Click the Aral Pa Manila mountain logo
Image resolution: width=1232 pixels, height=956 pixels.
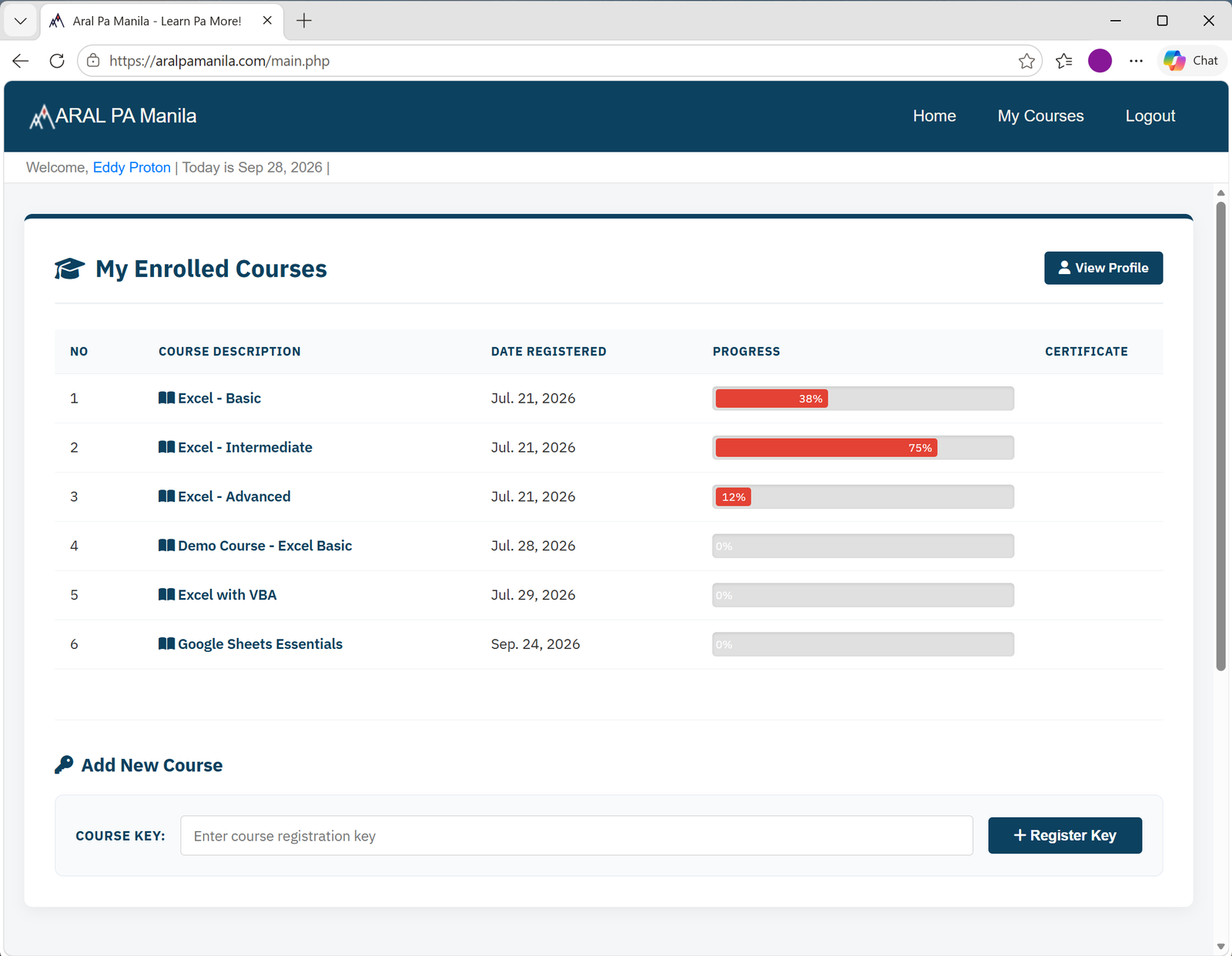[x=42, y=116]
